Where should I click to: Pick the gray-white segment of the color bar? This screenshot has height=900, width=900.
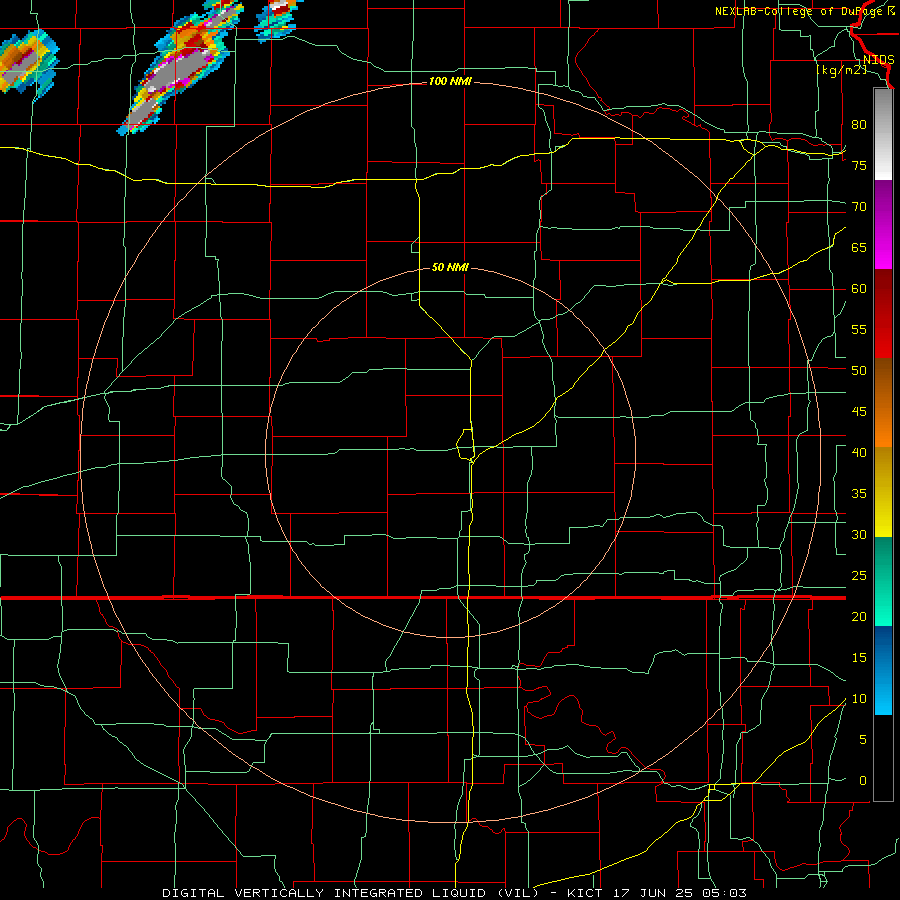click(883, 135)
